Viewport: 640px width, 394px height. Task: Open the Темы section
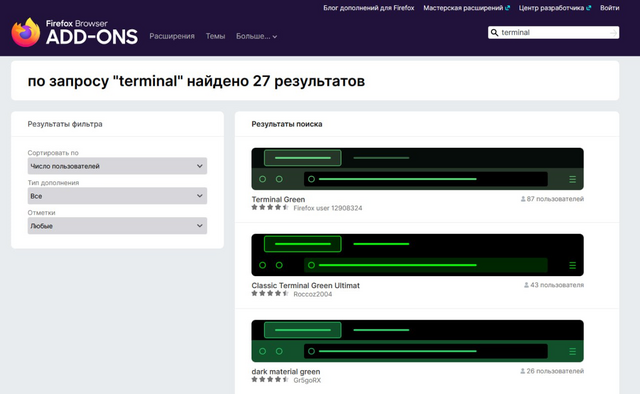pos(216,36)
